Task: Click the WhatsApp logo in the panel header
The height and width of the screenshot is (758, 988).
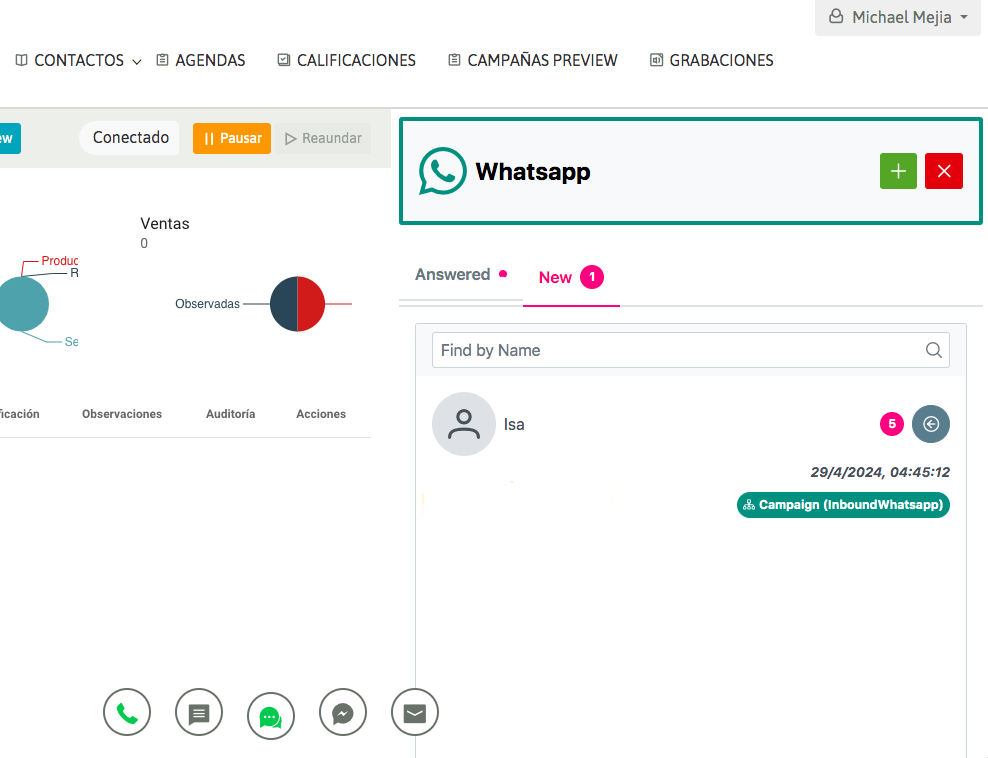Action: coord(443,171)
